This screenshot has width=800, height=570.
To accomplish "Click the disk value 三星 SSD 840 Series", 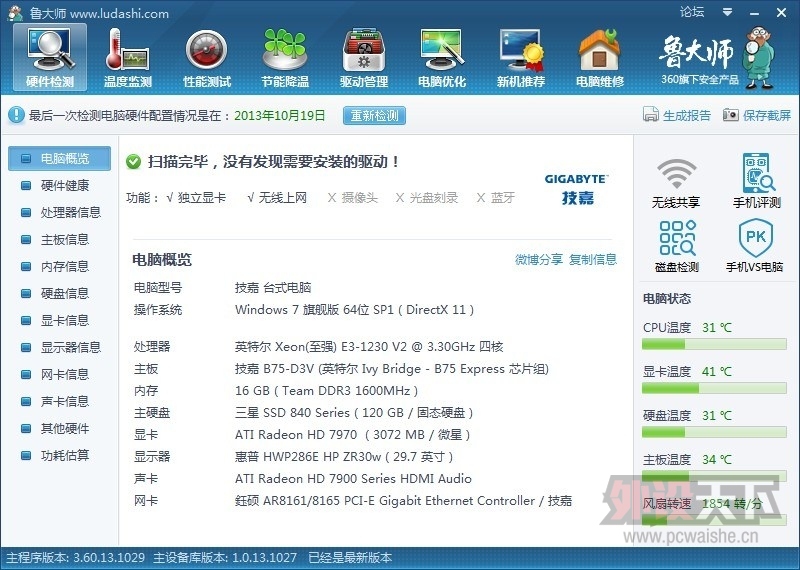I will tap(354, 412).
